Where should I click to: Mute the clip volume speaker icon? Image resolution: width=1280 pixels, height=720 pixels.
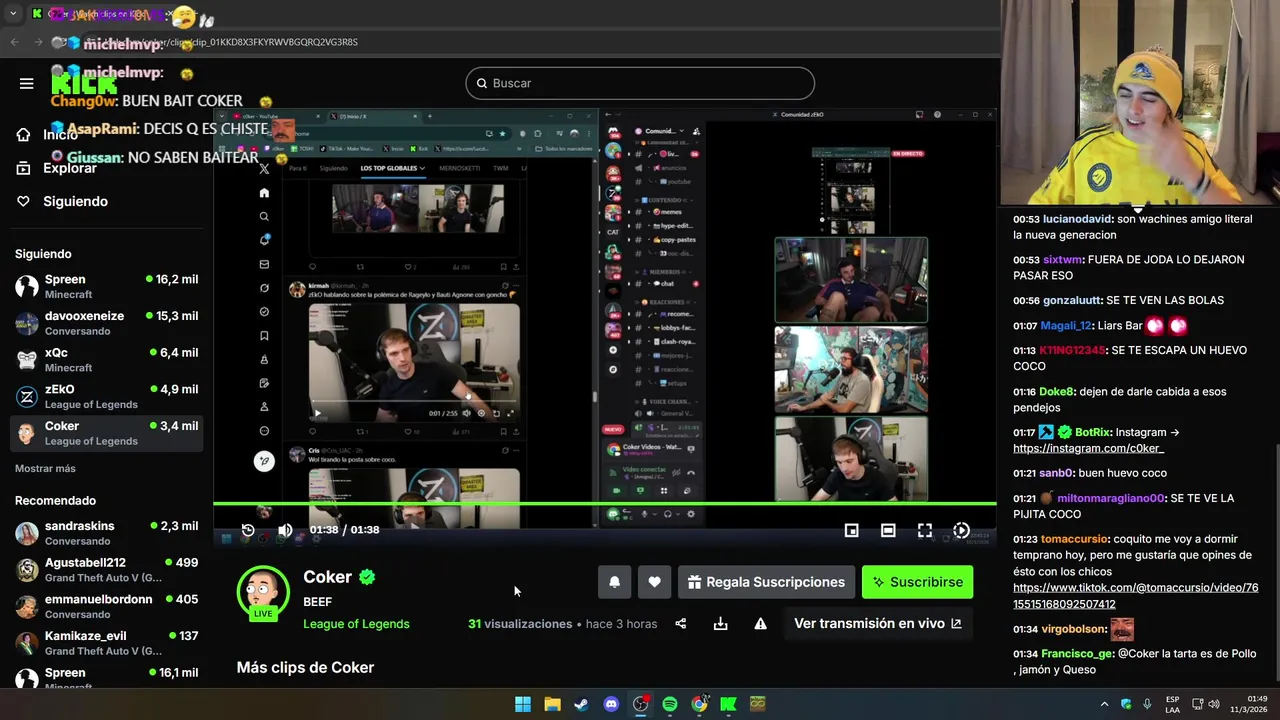[x=285, y=530]
